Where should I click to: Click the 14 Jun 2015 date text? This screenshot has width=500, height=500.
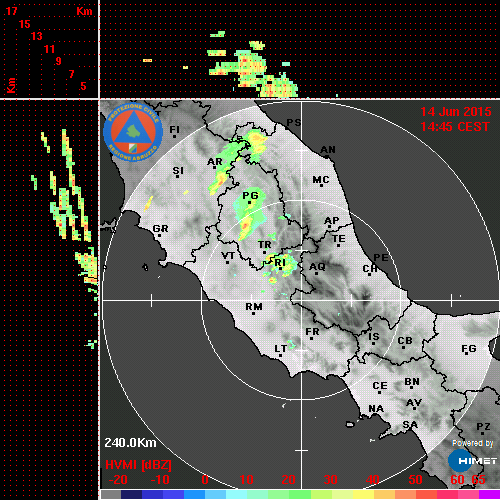click(x=456, y=112)
